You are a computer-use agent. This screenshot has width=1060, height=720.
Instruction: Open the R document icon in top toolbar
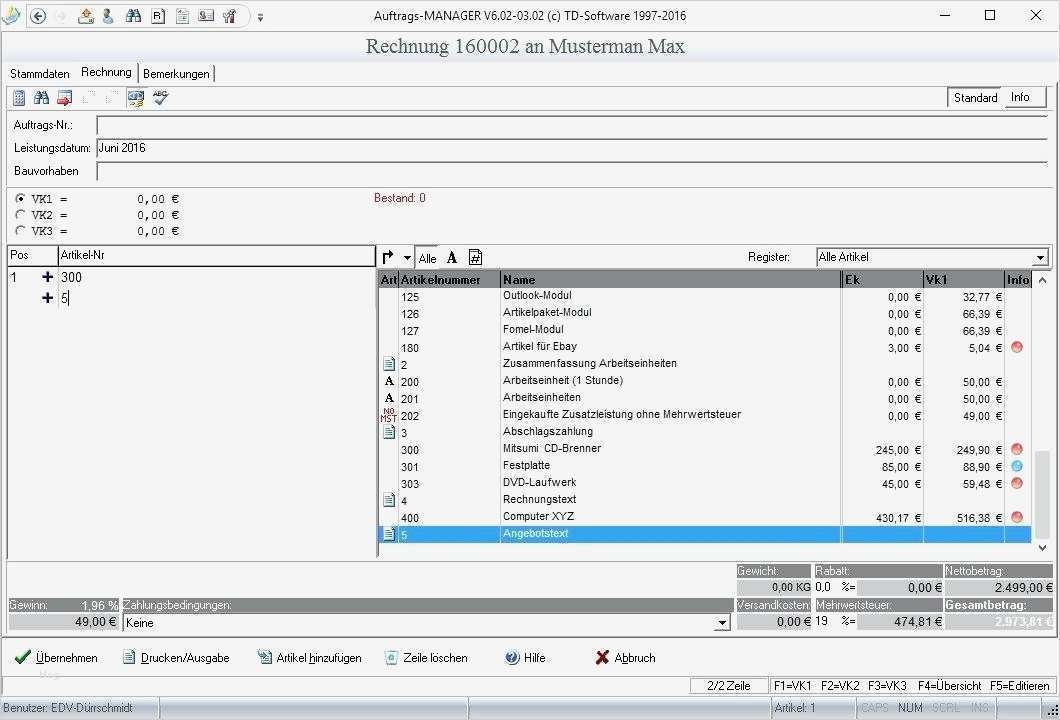[x=158, y=16]
